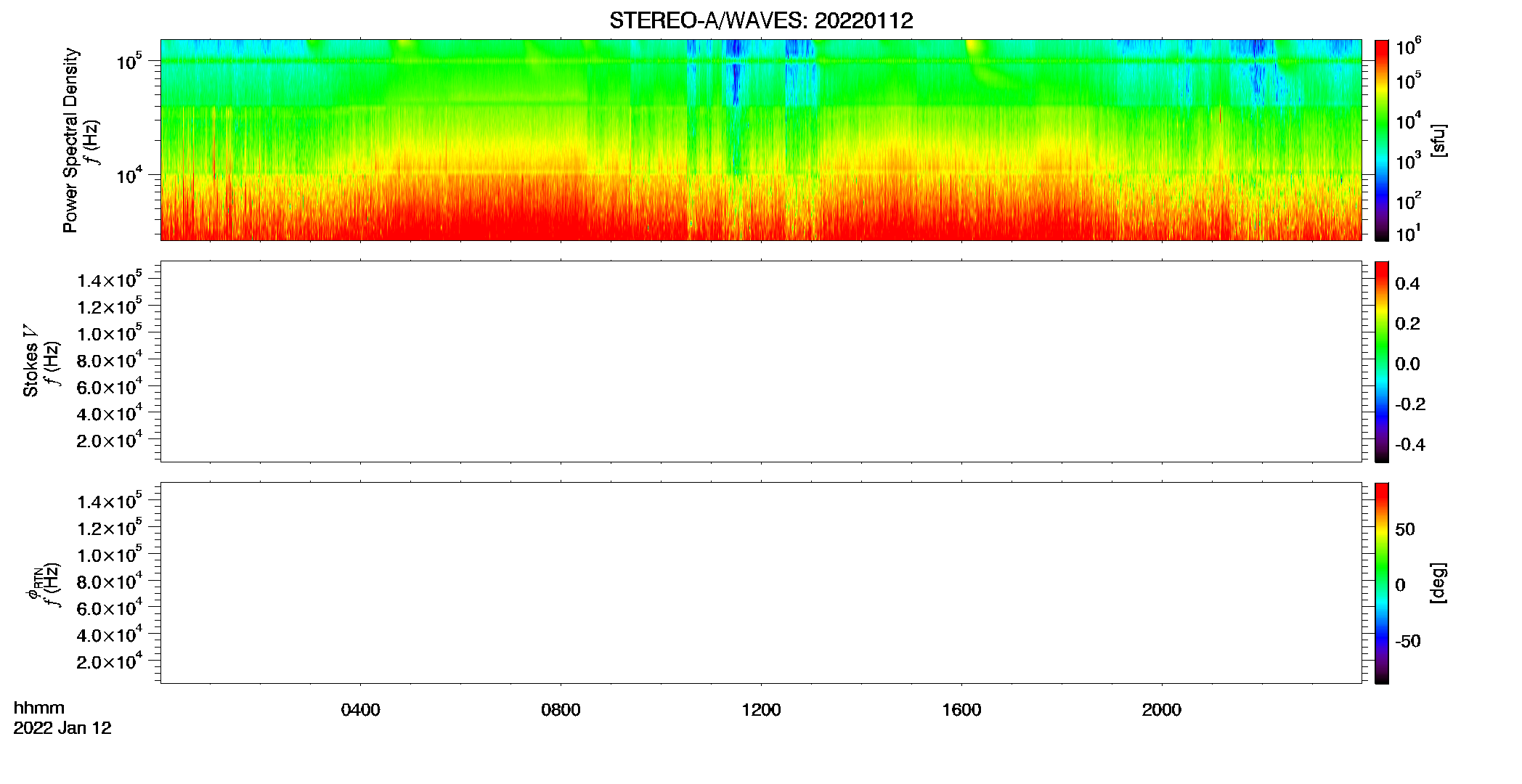1522x784 pixels.
Task: Click the Stokes V color bar
Action: click(1382, 362)
